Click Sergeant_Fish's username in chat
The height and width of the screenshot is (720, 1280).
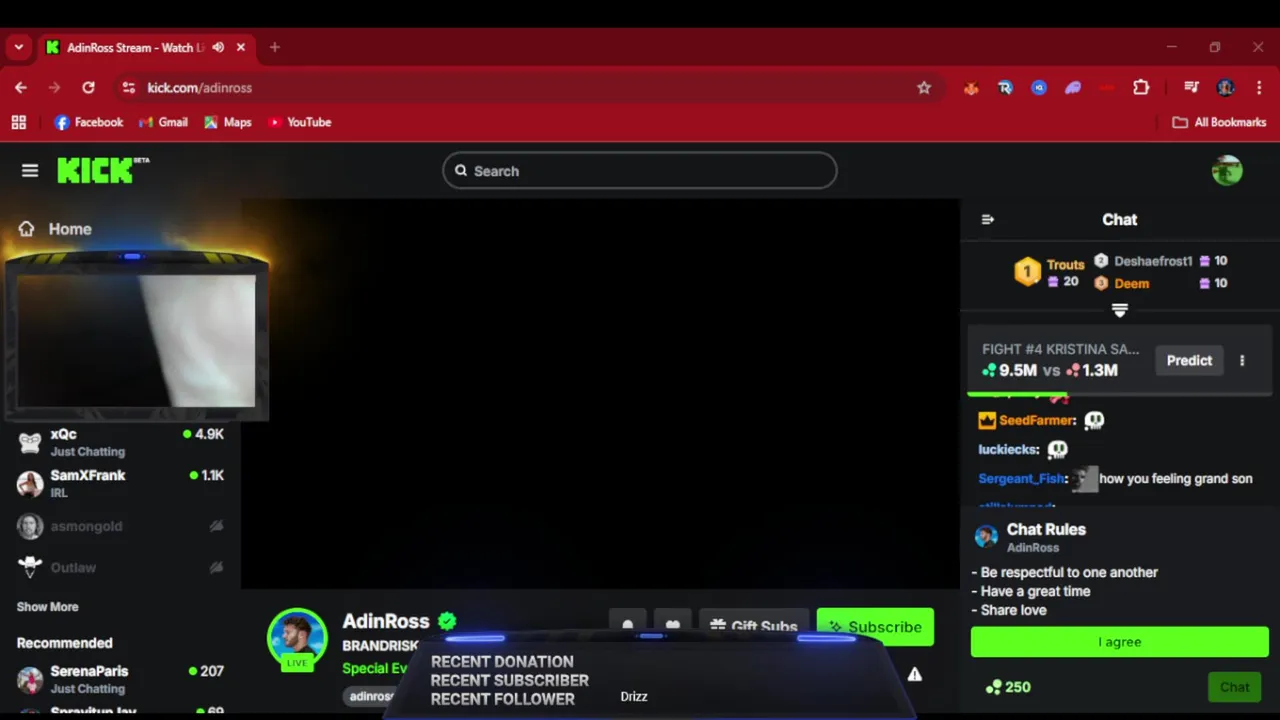(x=1022, y=479)
